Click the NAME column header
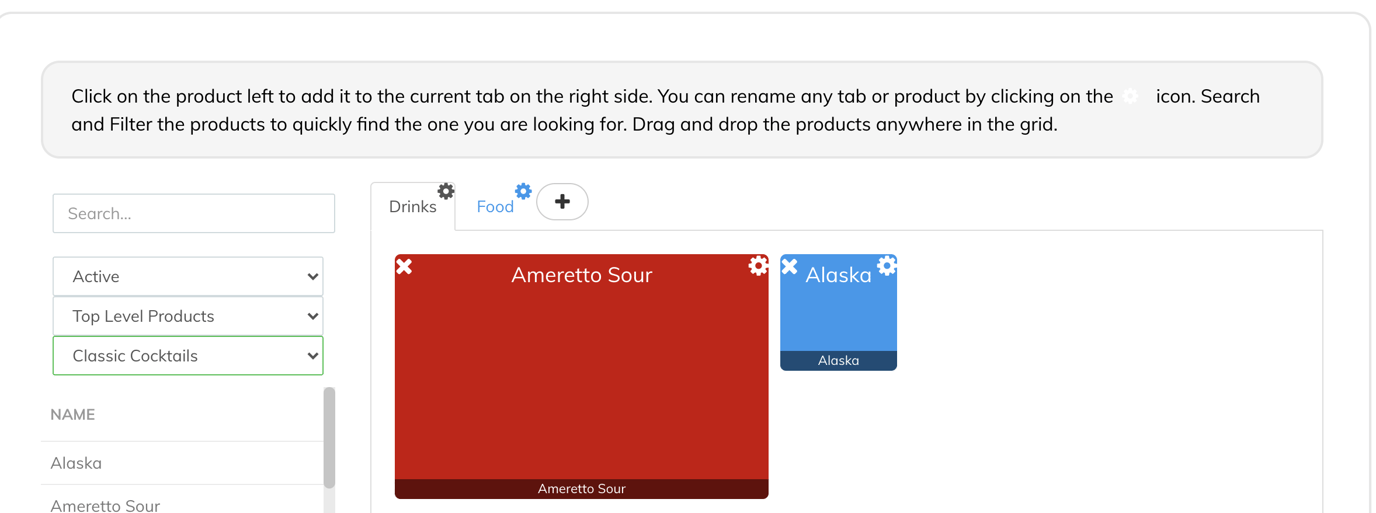This screenshot has height=513, width=1376. pos(73,414)
